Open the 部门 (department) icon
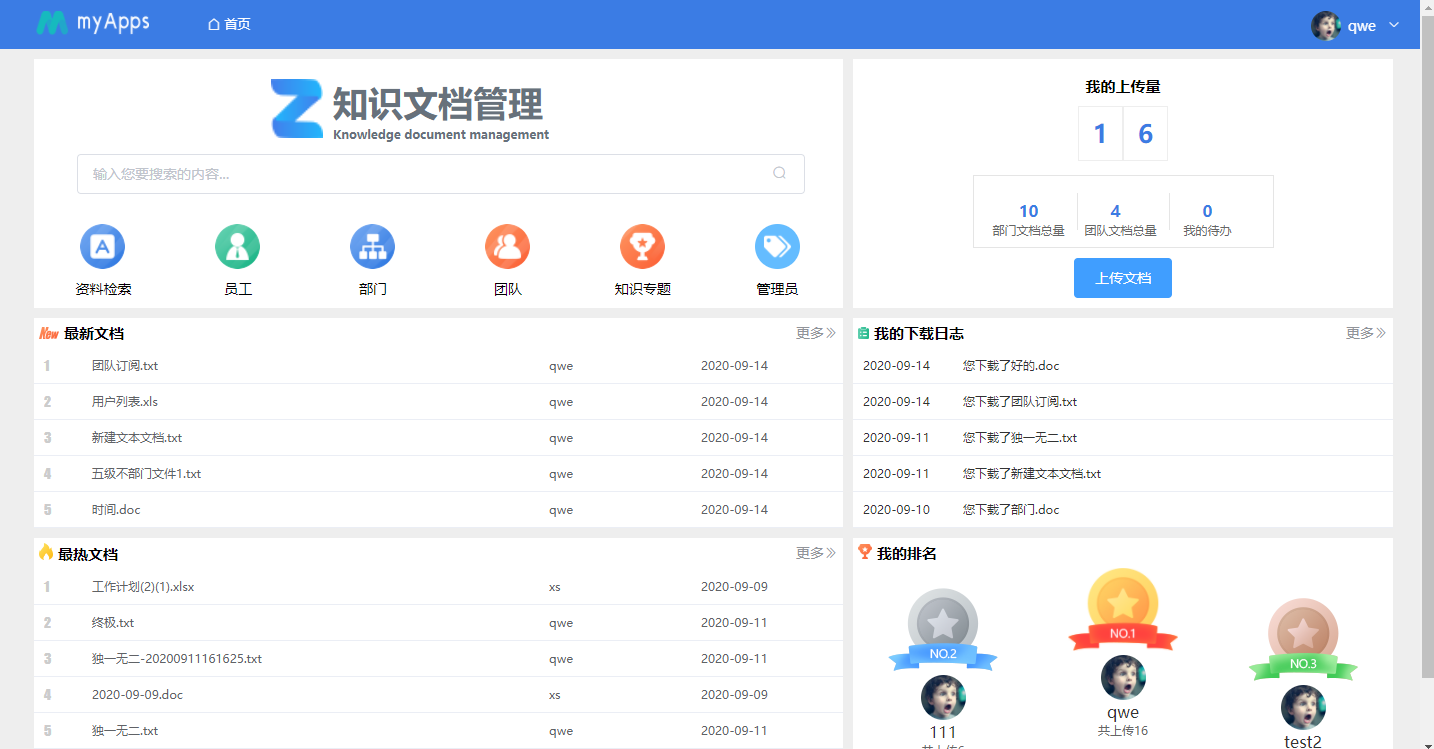This screenshot has height=749, width=1434. 372,246
